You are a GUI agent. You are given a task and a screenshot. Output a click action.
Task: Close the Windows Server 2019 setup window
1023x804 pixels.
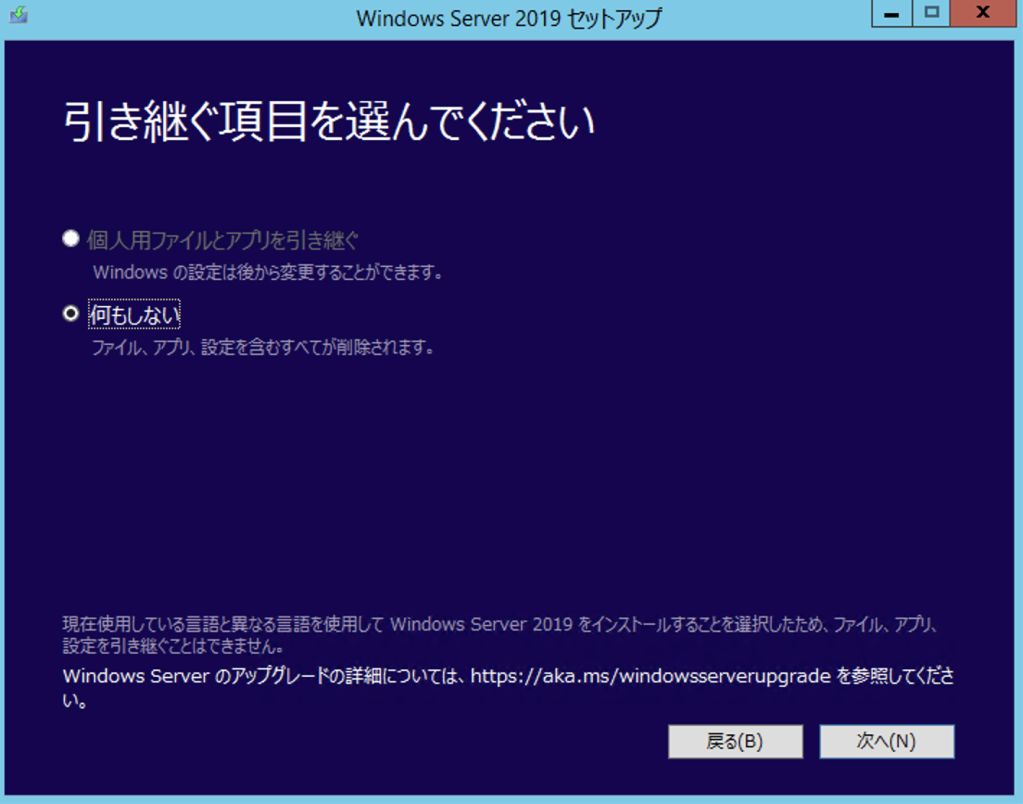[983, 14]
